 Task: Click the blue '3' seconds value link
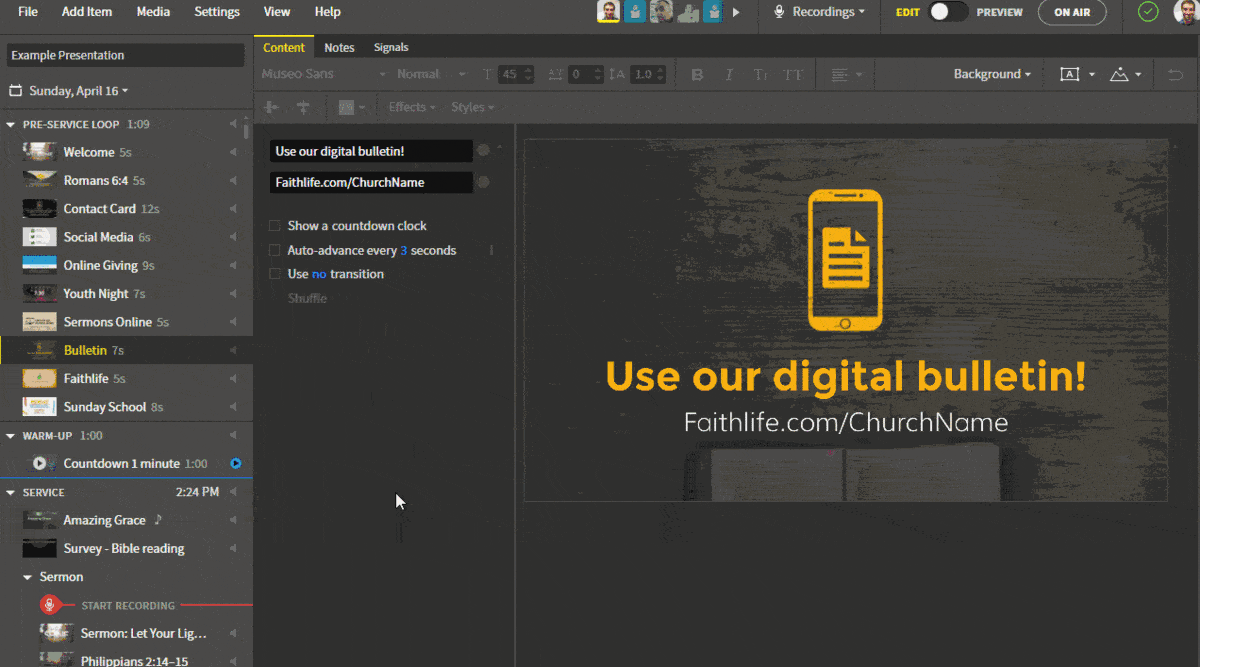coord(404,250)
